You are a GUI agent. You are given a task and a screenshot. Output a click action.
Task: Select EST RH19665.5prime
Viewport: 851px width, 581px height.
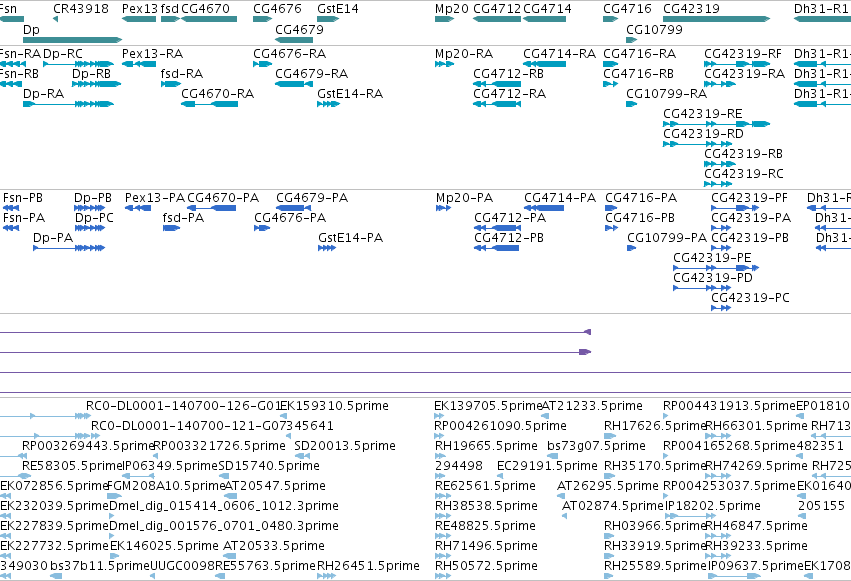click(x=486, y=446)
